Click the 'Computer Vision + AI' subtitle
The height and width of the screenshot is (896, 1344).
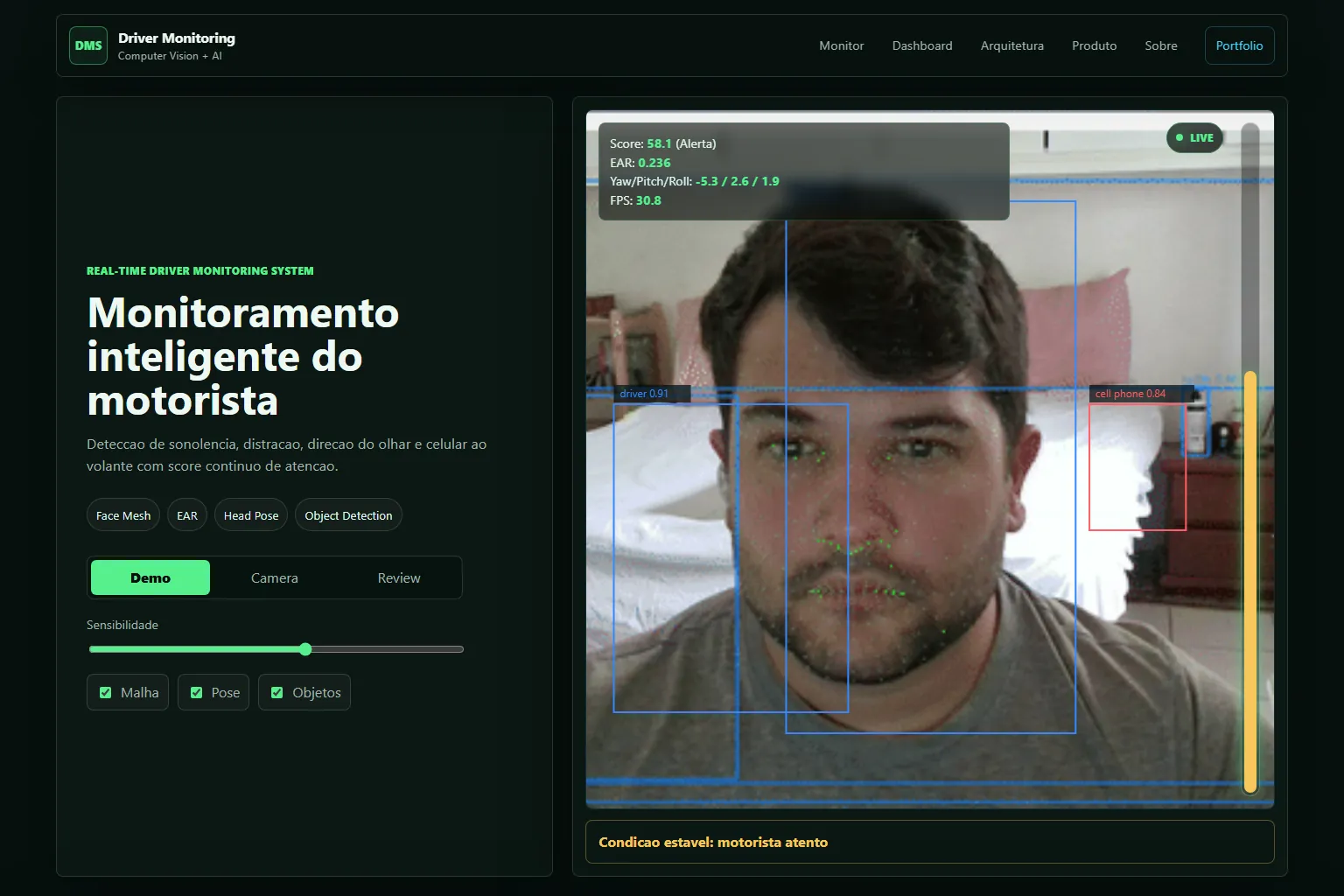coord(170,56)
